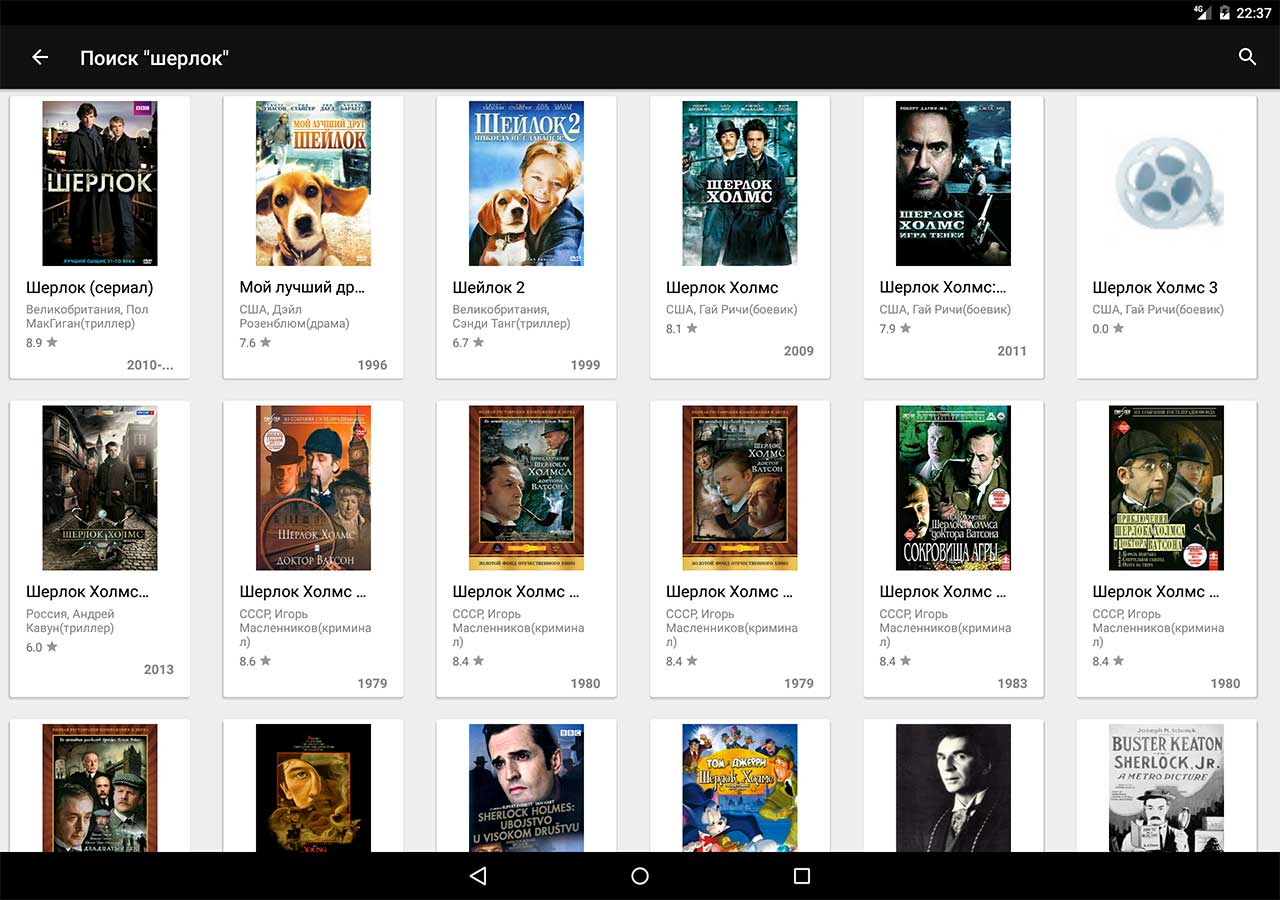1280x900 pixels.
Task: Tap the star beside the 7.6 rating
Action: (x=265, y=342)
